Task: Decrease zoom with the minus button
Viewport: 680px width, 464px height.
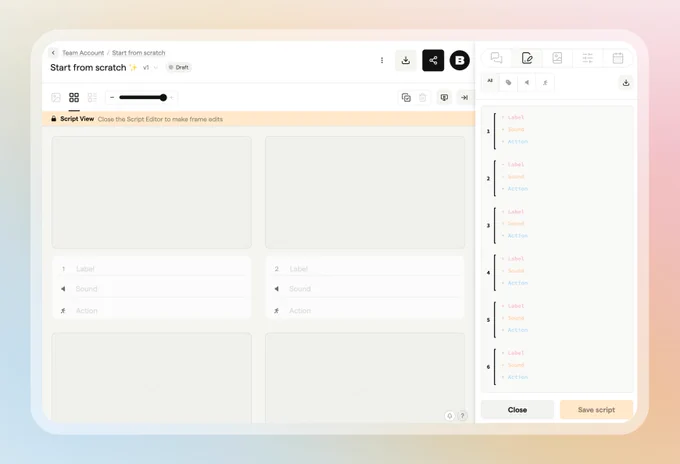Action: point(112,98)
